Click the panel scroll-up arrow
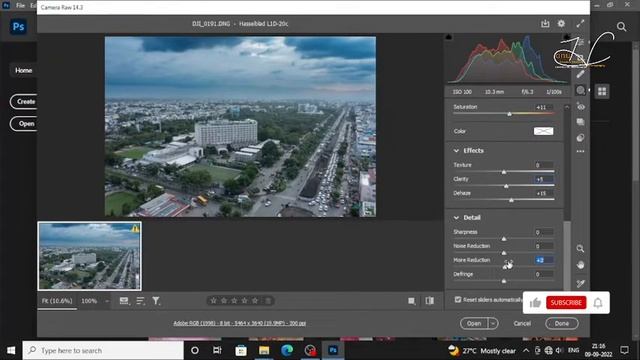 pyautogui.click(x=567, y=107)
